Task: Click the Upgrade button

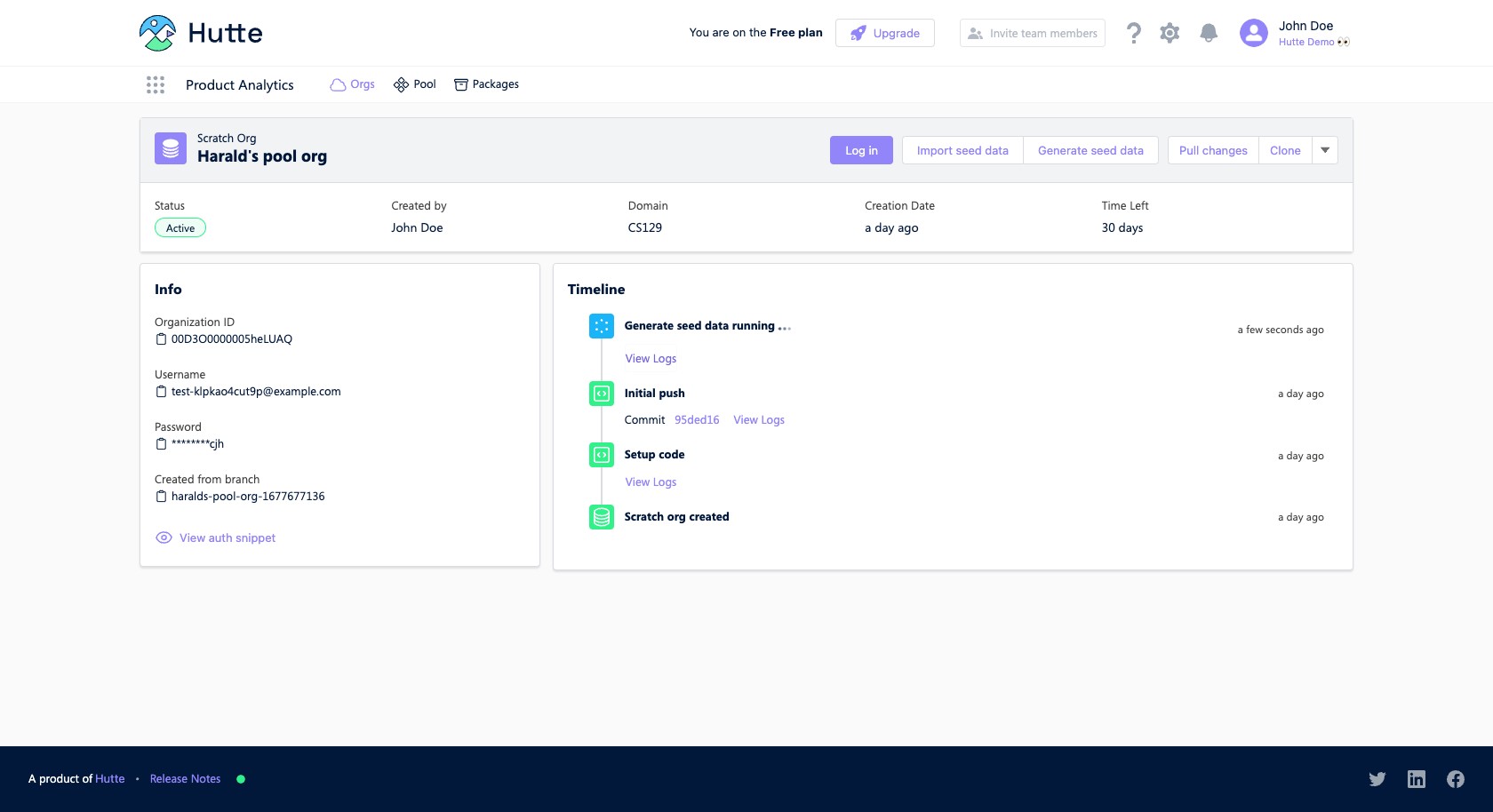Action: tap(885, 33)
